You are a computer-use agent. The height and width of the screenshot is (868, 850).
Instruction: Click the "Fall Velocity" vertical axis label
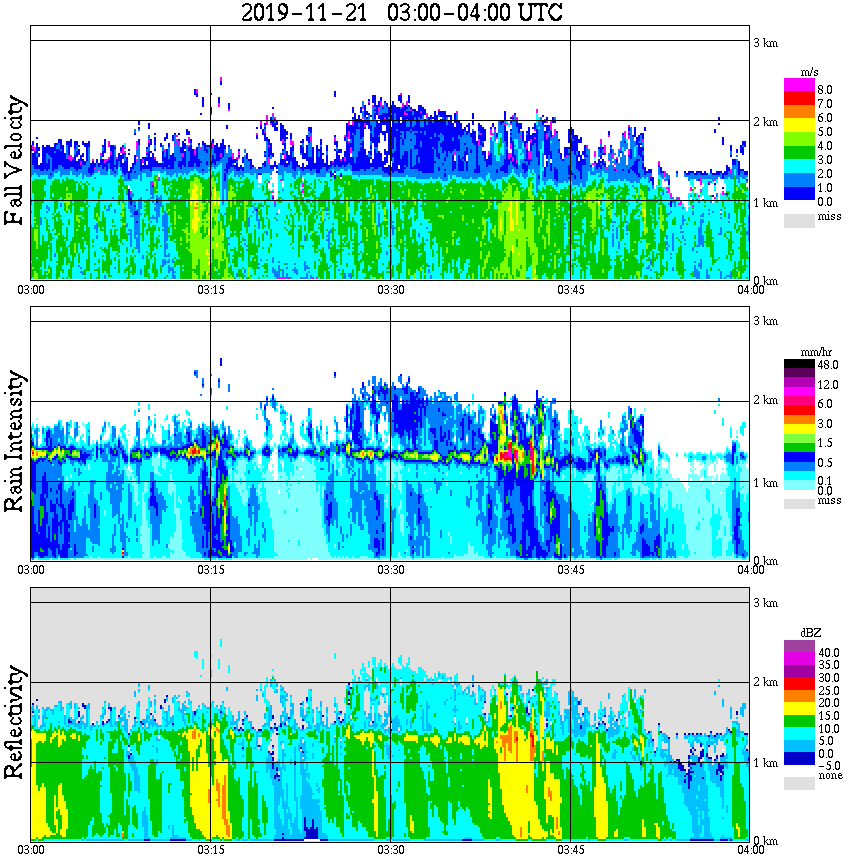[x=14, y=160]
